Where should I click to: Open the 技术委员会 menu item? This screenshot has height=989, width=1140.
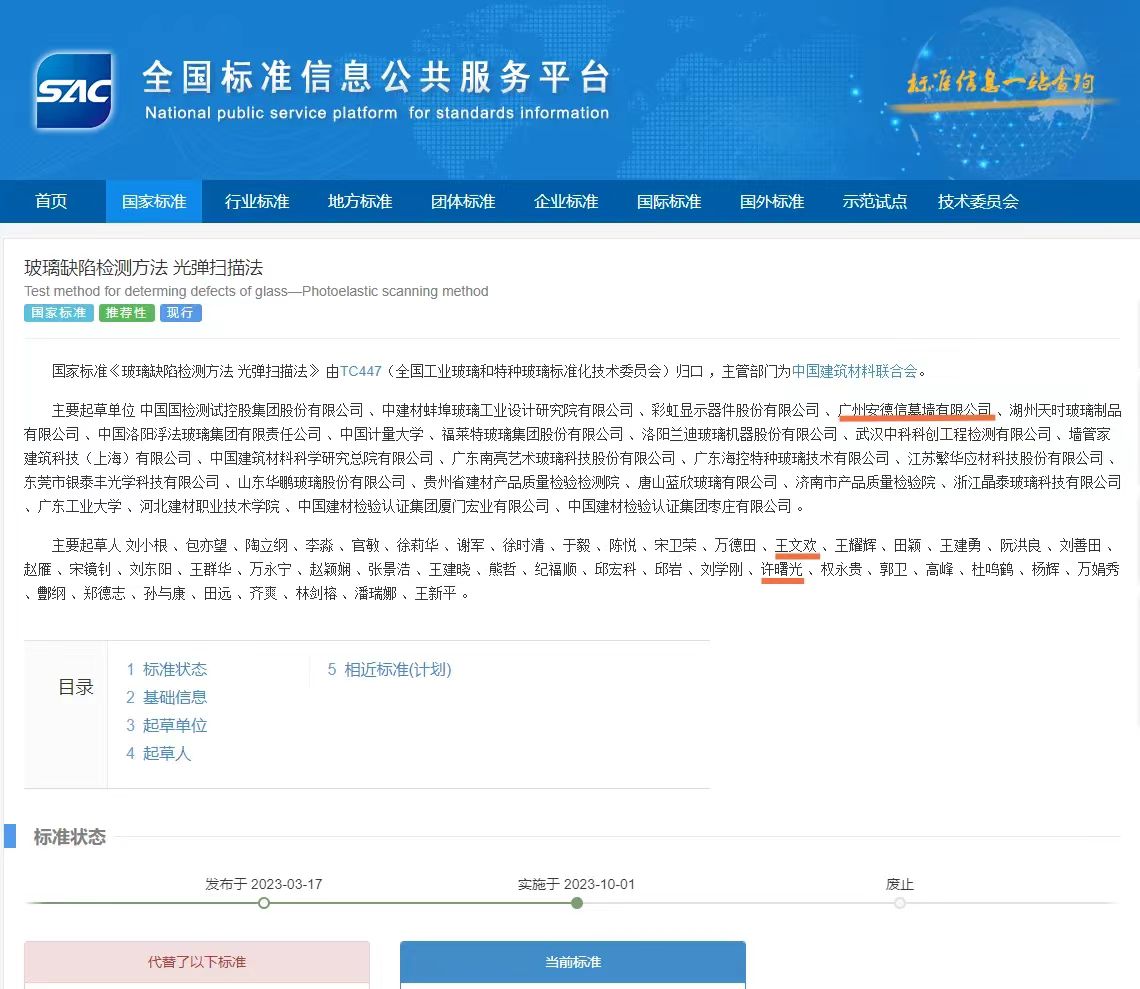click(x=978, y=201)
